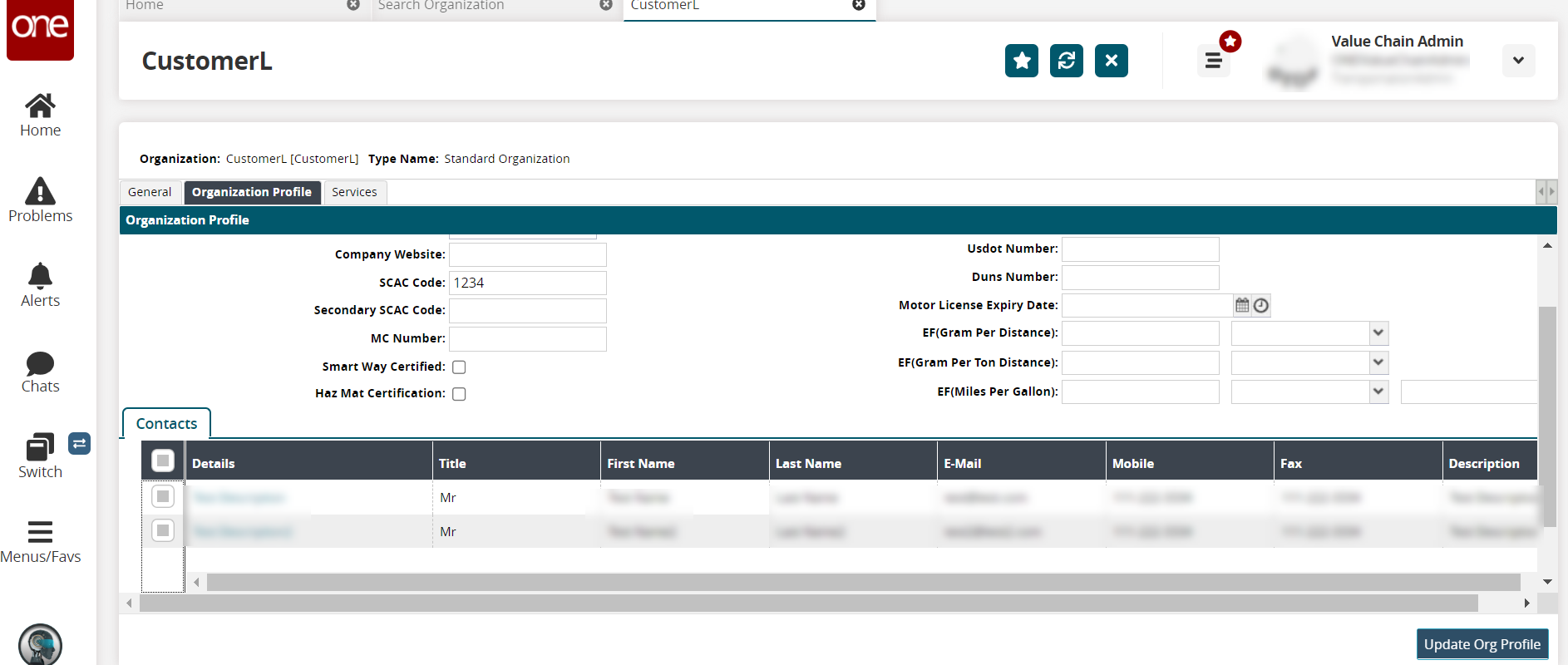This screenshot has width=1568, height=665.
Task: Expand the user profile dropdown chevron
Action: tap(1519, 60)
